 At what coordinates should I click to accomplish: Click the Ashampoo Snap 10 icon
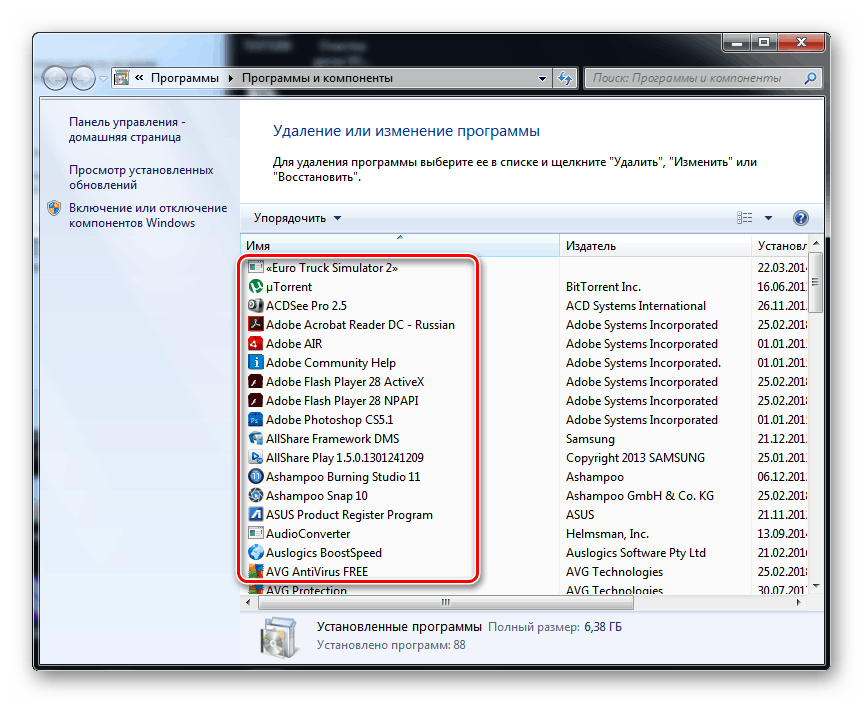pyautogui.click(x=256, y=496)
